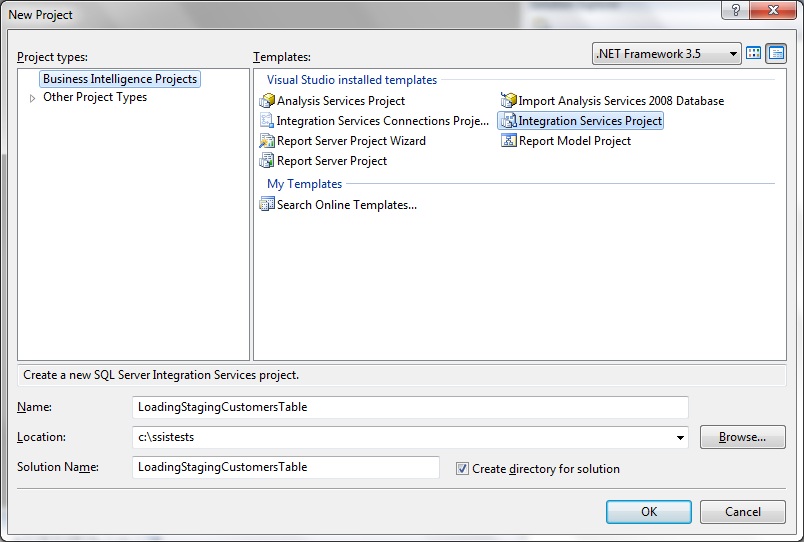Expand the Other Project Types tree node
804x542 pixels.
32,98
